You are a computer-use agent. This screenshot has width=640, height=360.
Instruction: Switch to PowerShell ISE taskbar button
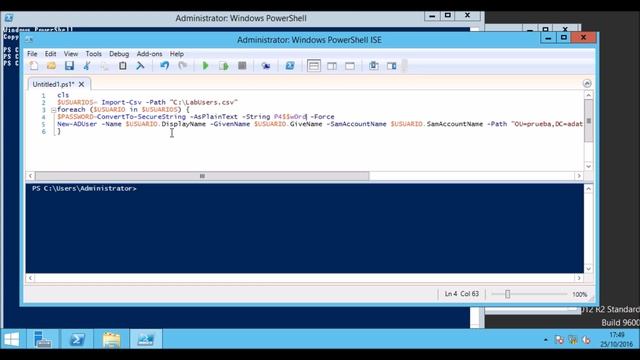click(146, 339)
